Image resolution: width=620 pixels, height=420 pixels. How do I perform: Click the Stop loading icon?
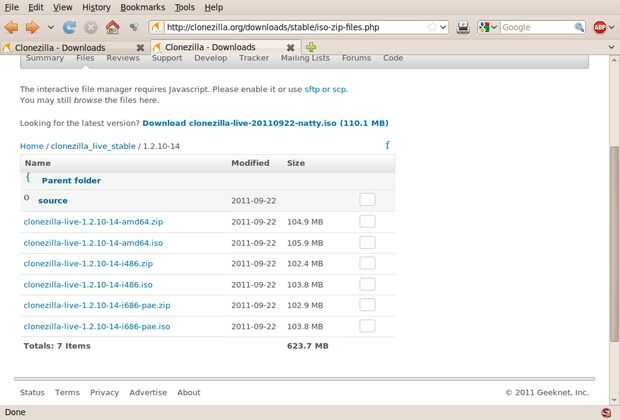point(91,27)
